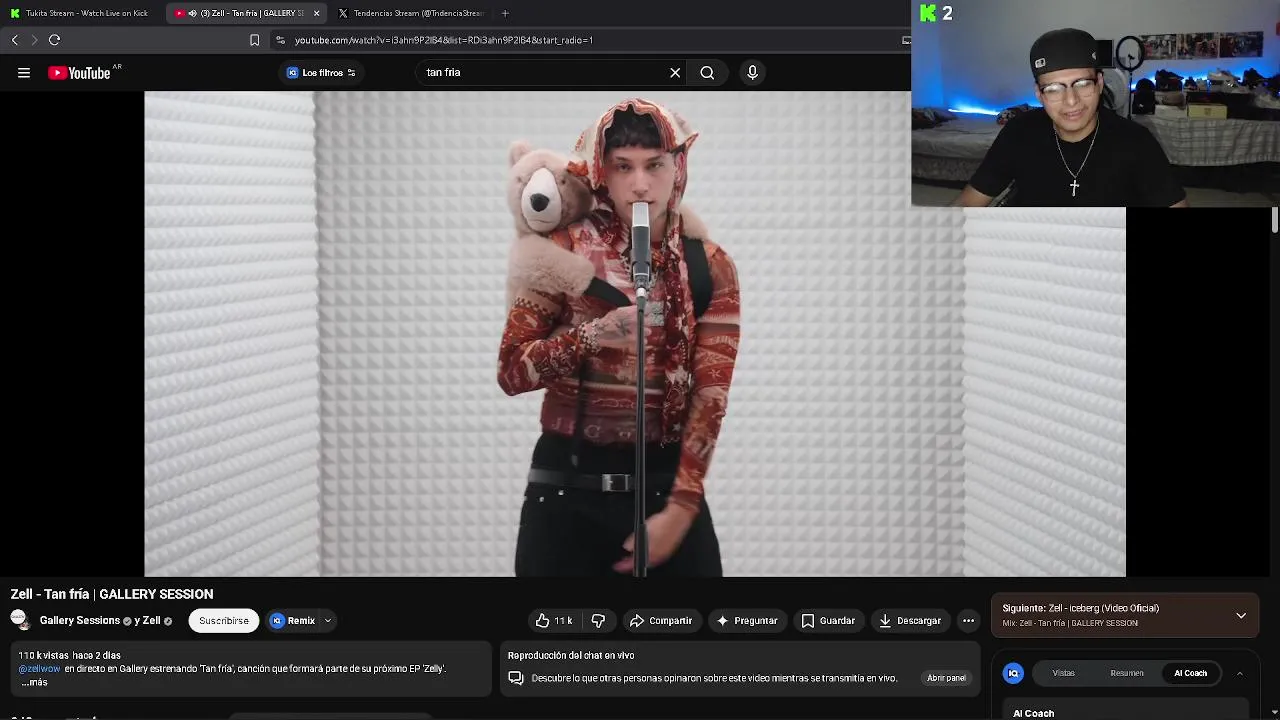Reload the page
This screenshot has height=720, width=1280.
click(55, 40)
